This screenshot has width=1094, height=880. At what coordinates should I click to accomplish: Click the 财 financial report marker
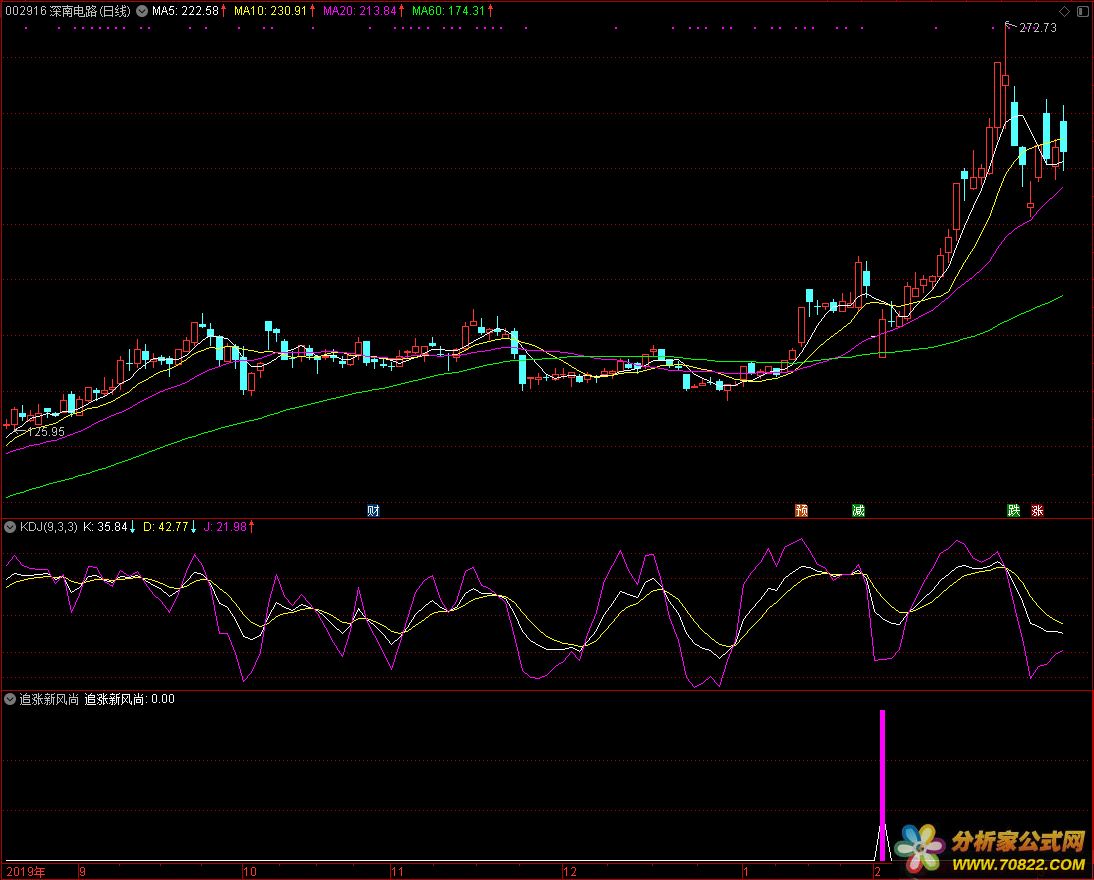point(373,511)
